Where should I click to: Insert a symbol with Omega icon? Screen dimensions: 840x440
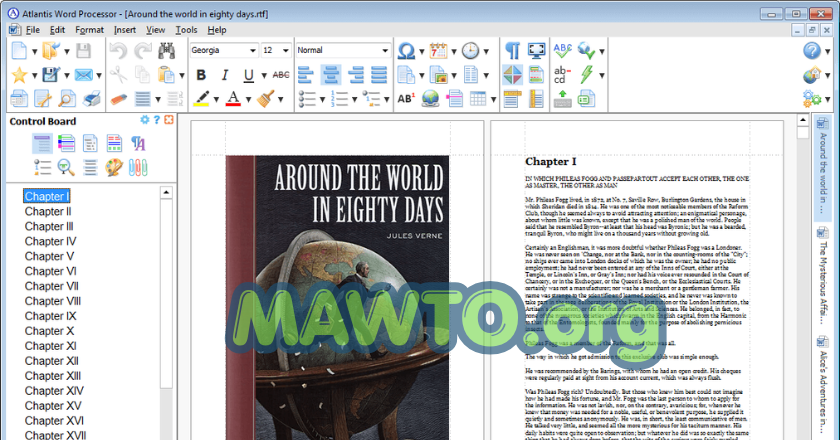click(x=406, y=51)
